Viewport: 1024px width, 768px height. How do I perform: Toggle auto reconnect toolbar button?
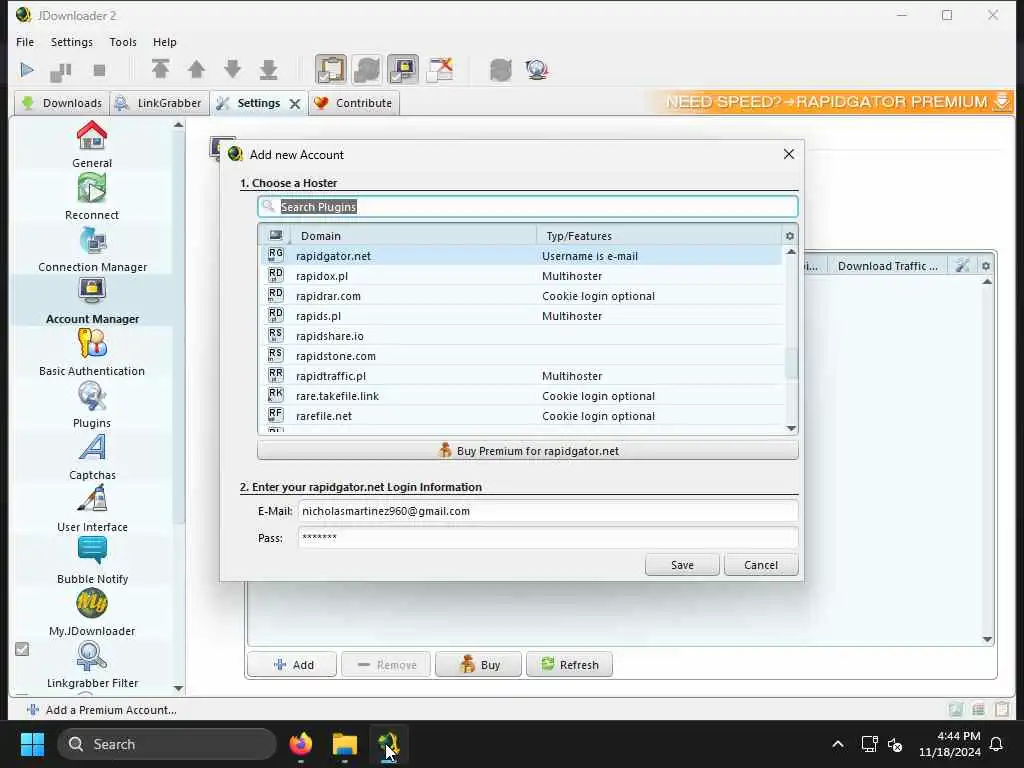click(x=367, y=69)
